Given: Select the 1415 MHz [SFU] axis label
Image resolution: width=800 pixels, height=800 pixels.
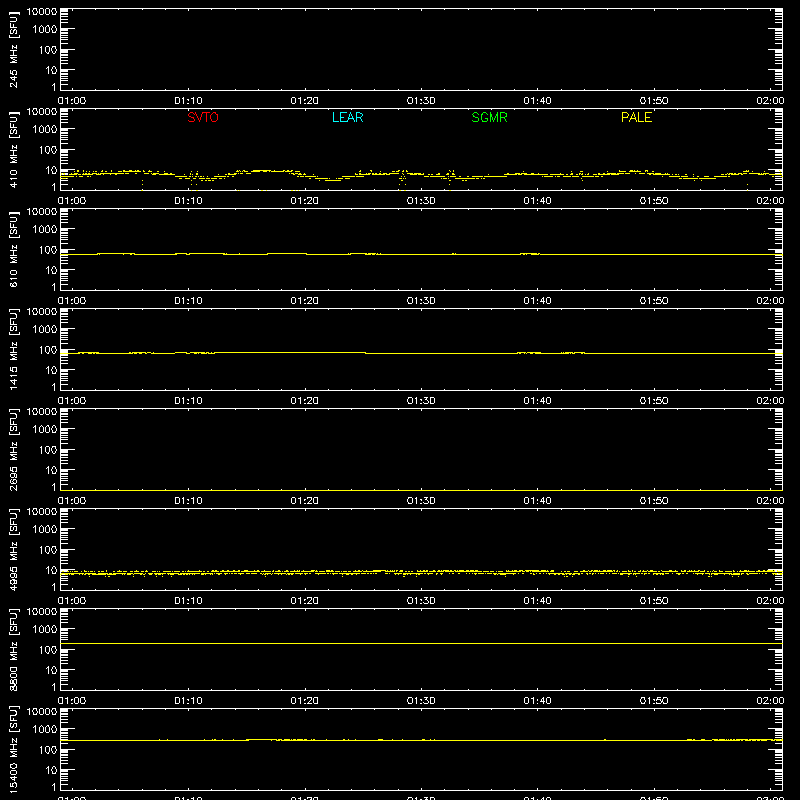Looking at the screenshot, I should click(13, 349).
